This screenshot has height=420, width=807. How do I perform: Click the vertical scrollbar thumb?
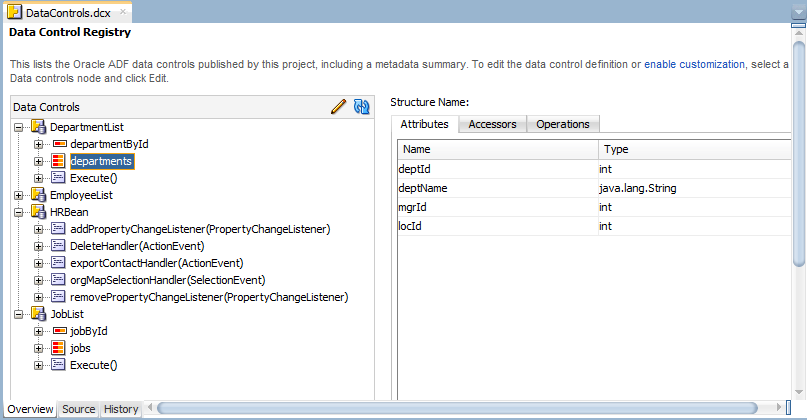799,154
